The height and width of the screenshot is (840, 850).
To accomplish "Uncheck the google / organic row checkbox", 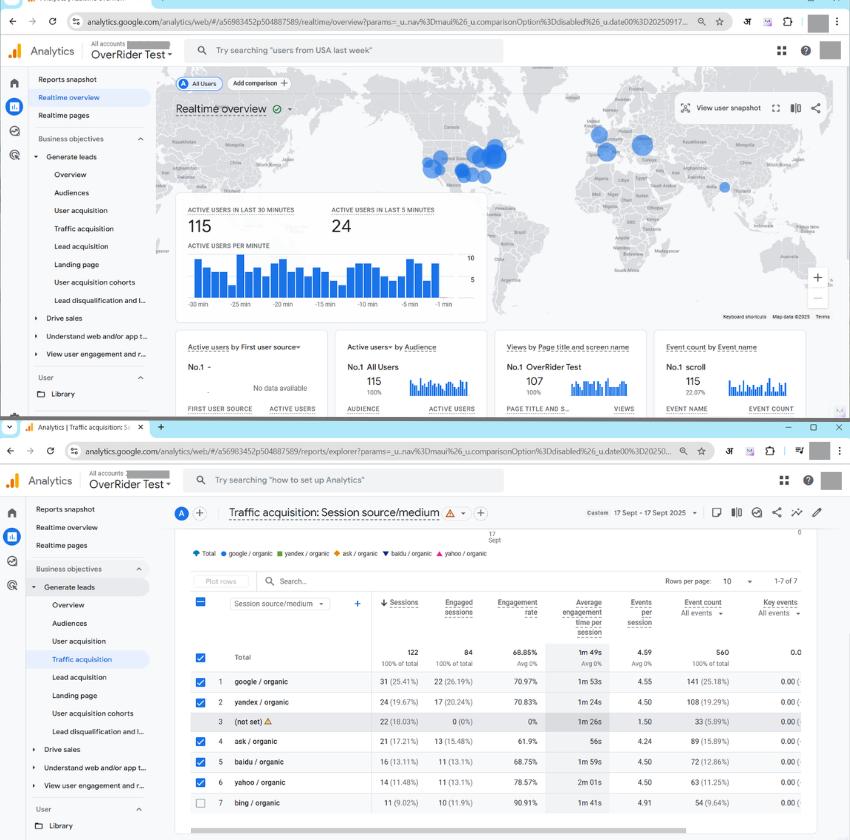I will (201, 682).
